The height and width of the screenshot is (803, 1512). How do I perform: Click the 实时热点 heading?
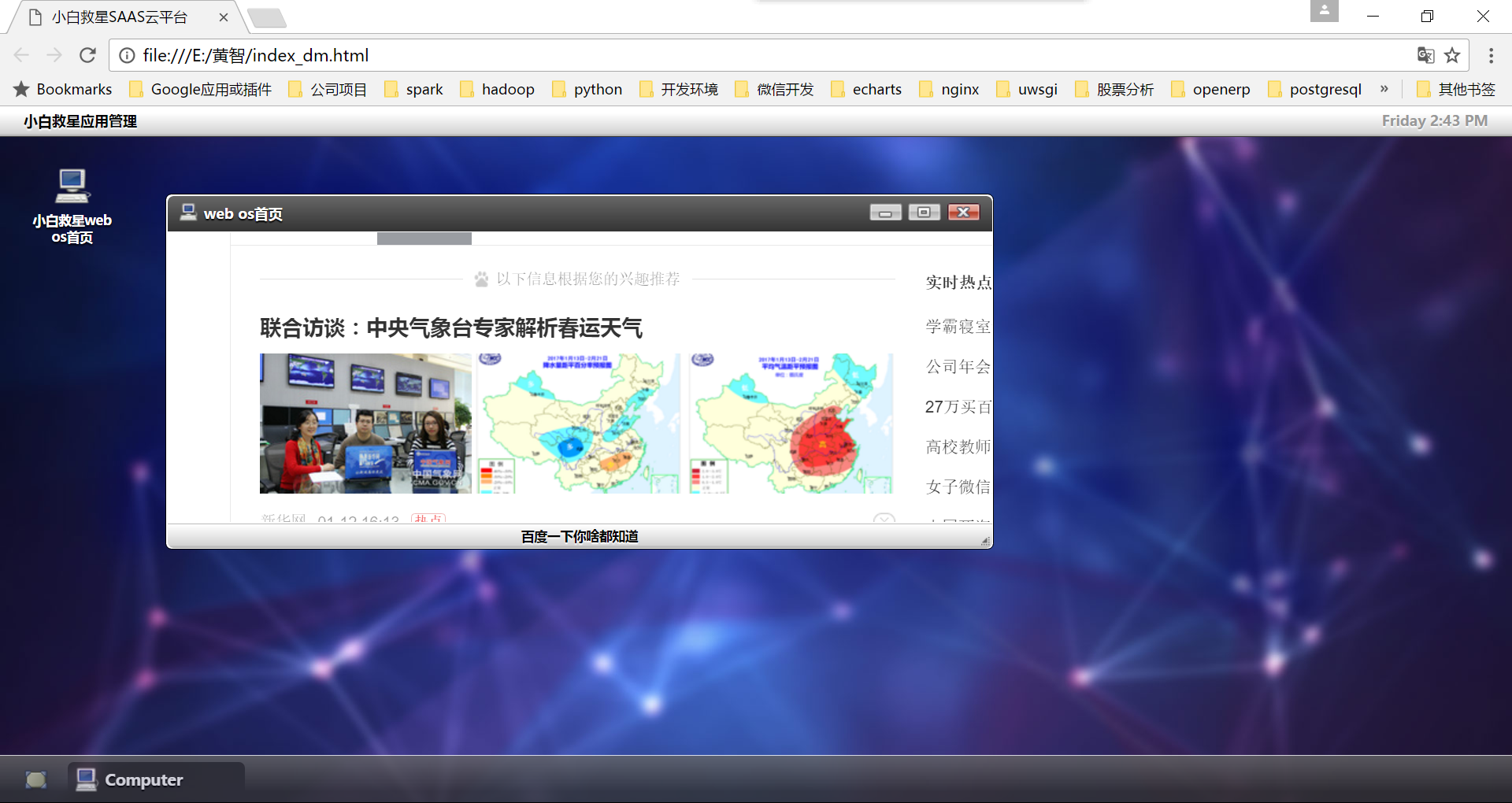(x=958, y=283)
